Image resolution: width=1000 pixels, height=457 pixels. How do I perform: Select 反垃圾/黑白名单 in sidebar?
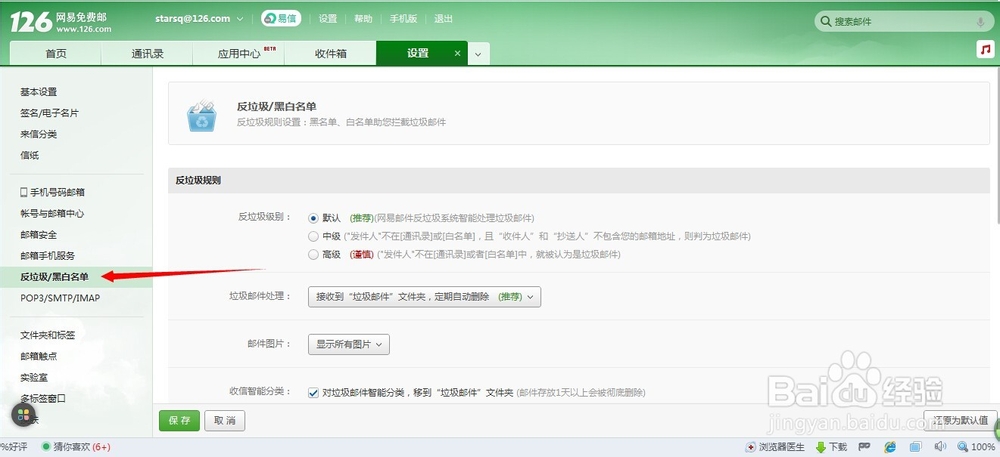click(x=76, y=277)
